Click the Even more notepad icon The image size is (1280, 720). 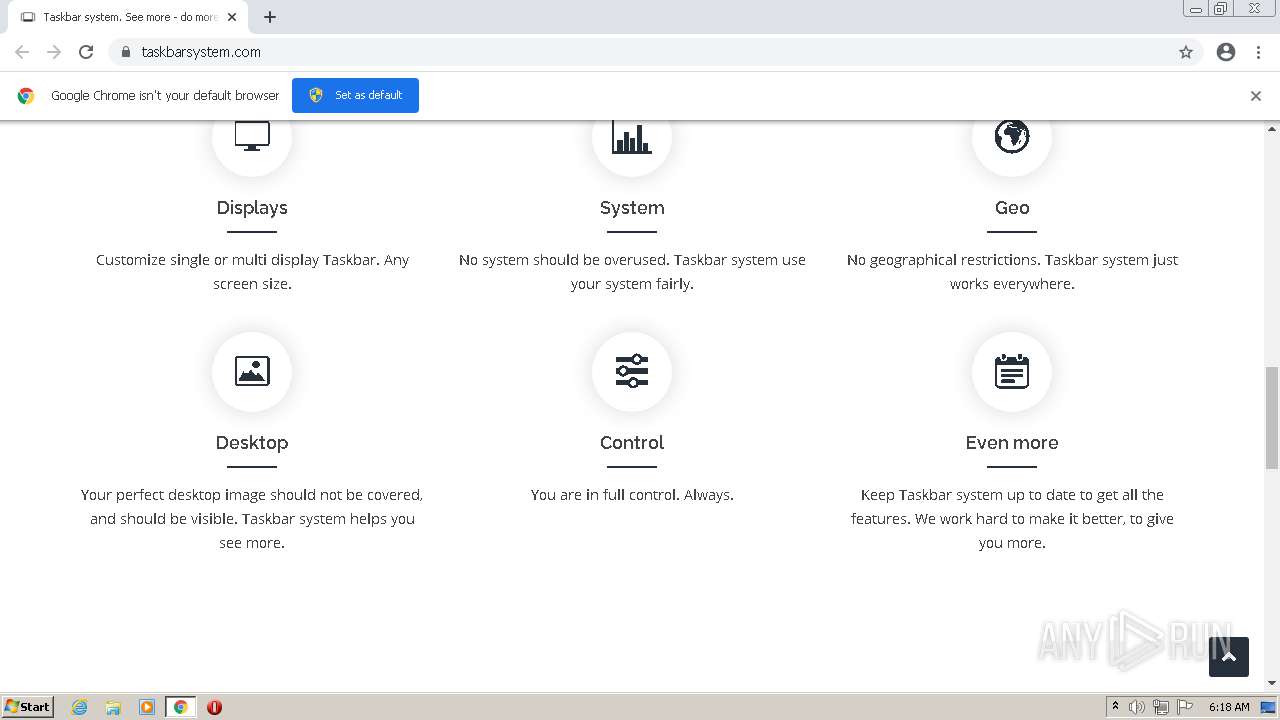(1012, 371)
